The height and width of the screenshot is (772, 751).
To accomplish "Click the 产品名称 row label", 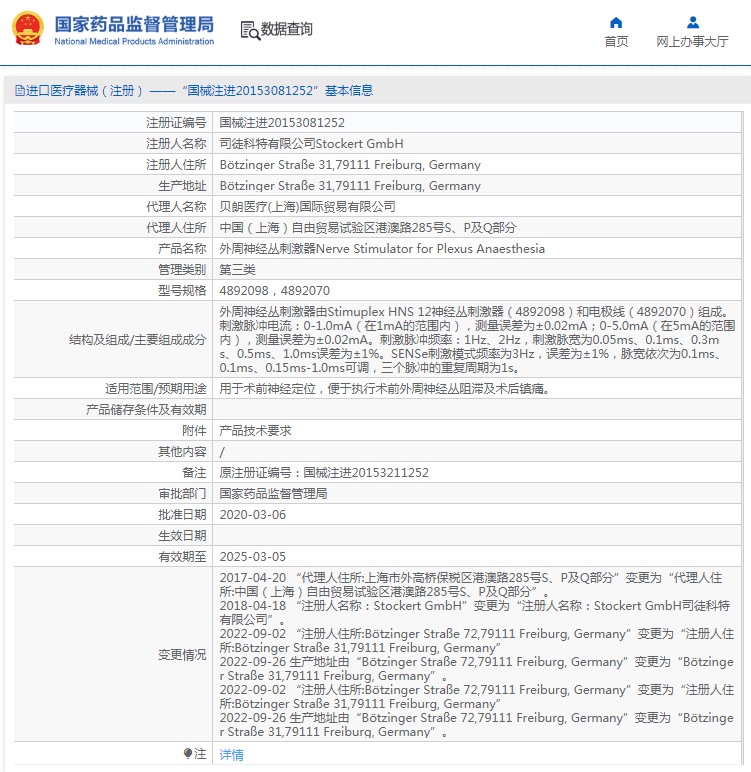I will 182,249.
